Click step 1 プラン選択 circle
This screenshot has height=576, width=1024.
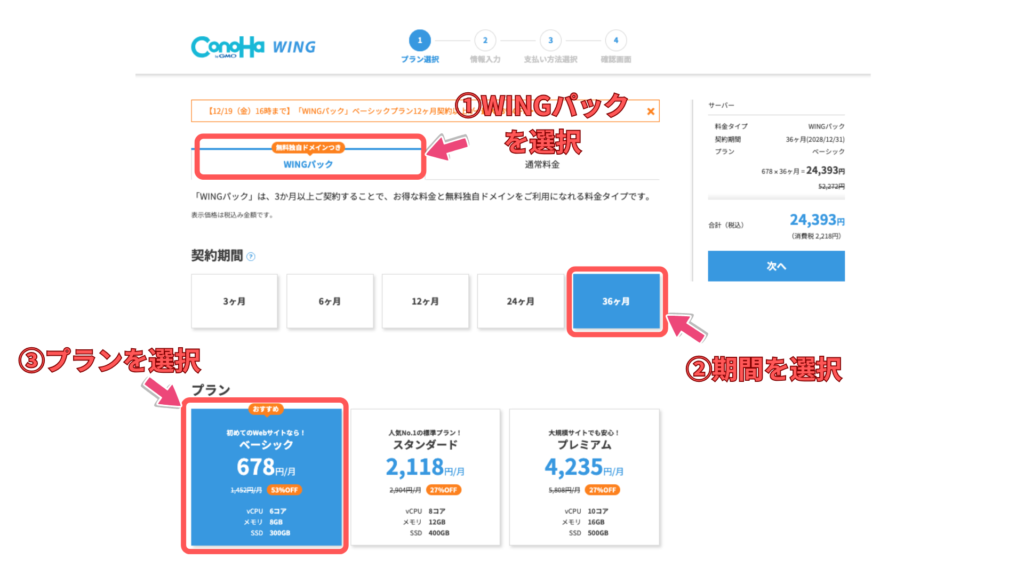(x=419, y=41)
